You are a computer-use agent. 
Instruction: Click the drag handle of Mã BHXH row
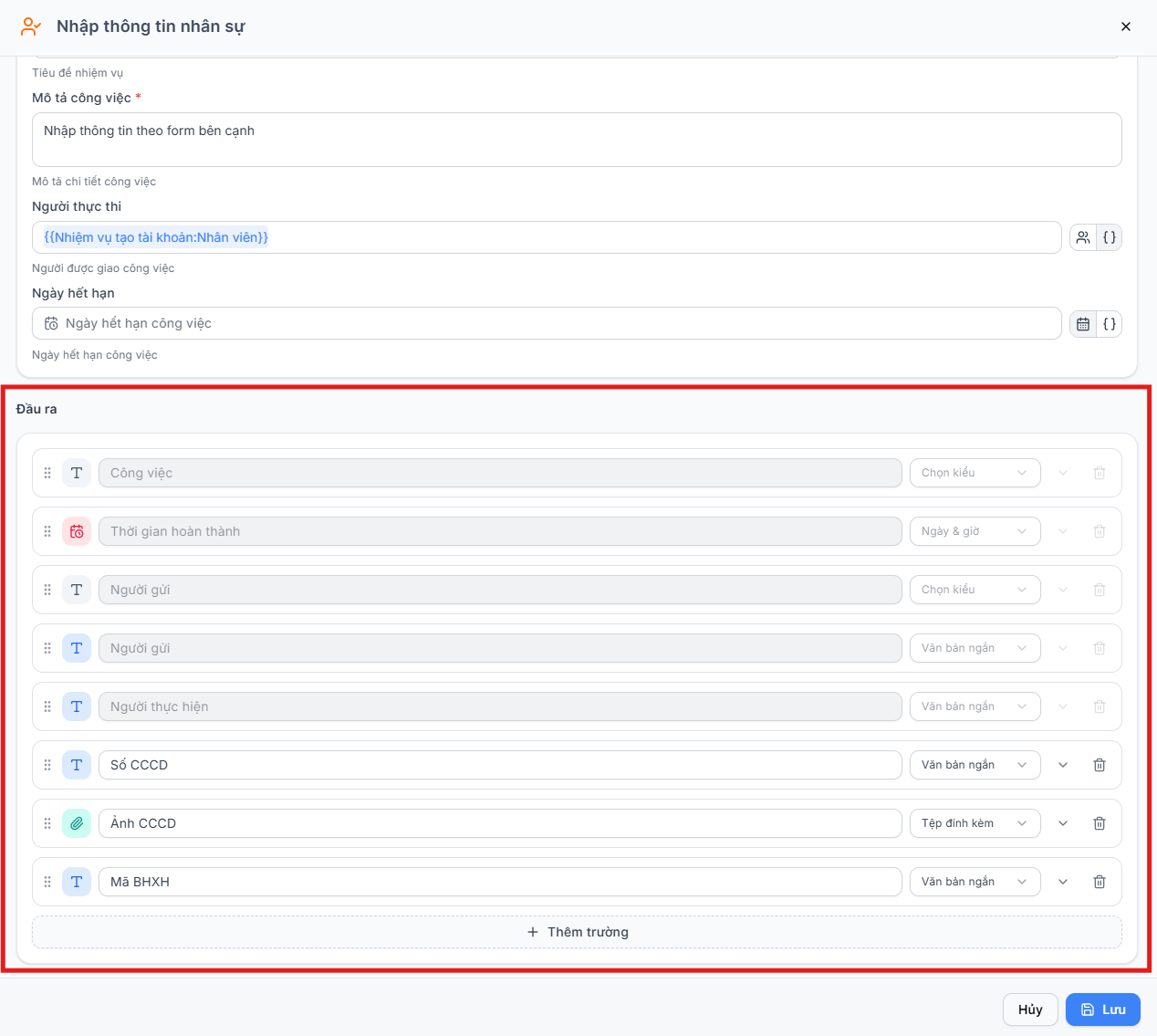[x=47, y=882]
